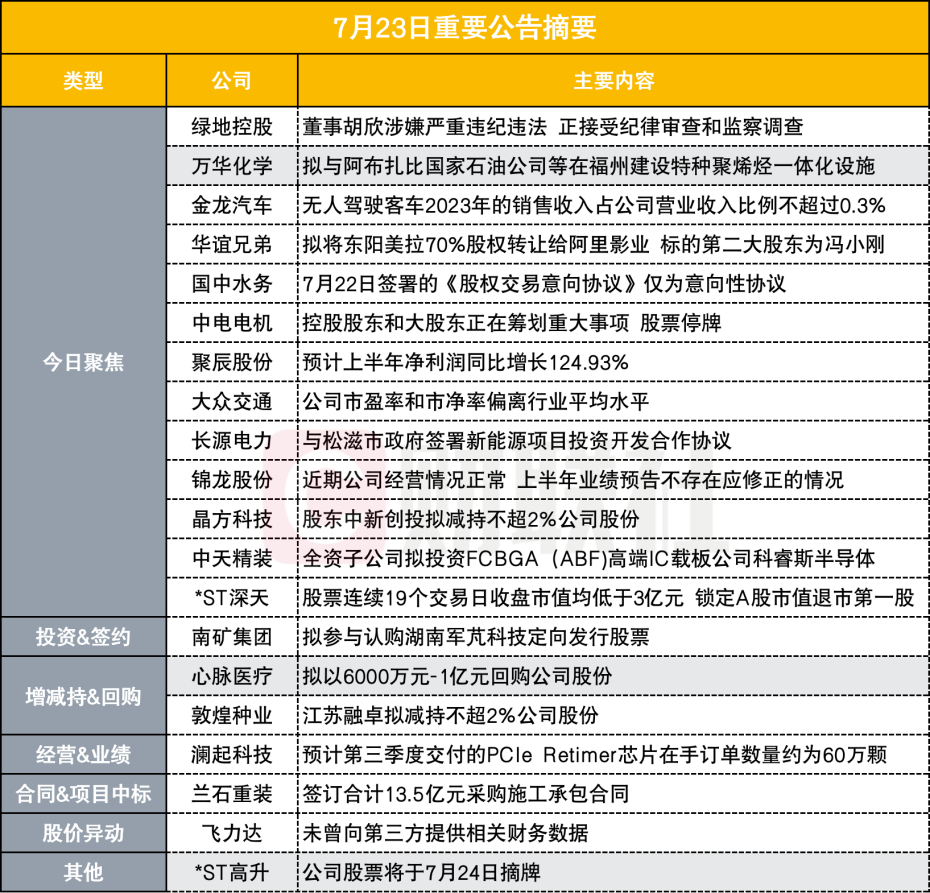Select the 经营&业绩 category cell
930x893 pixels.
[84, 755]
